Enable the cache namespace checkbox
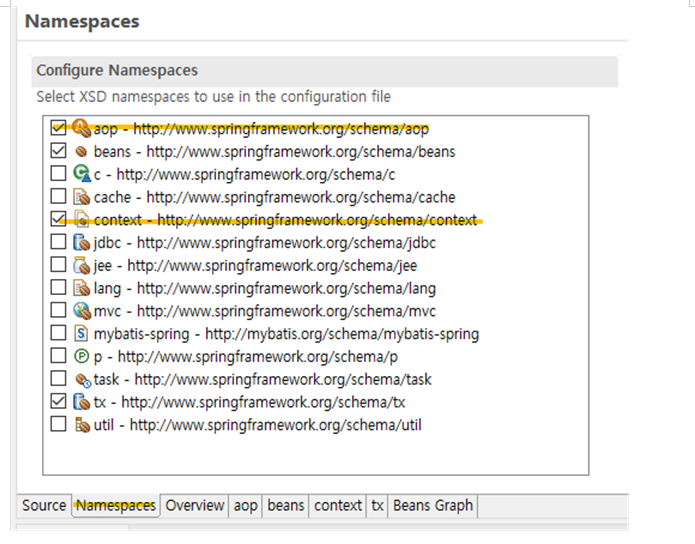The image size is (695, 544). [59, 196]
